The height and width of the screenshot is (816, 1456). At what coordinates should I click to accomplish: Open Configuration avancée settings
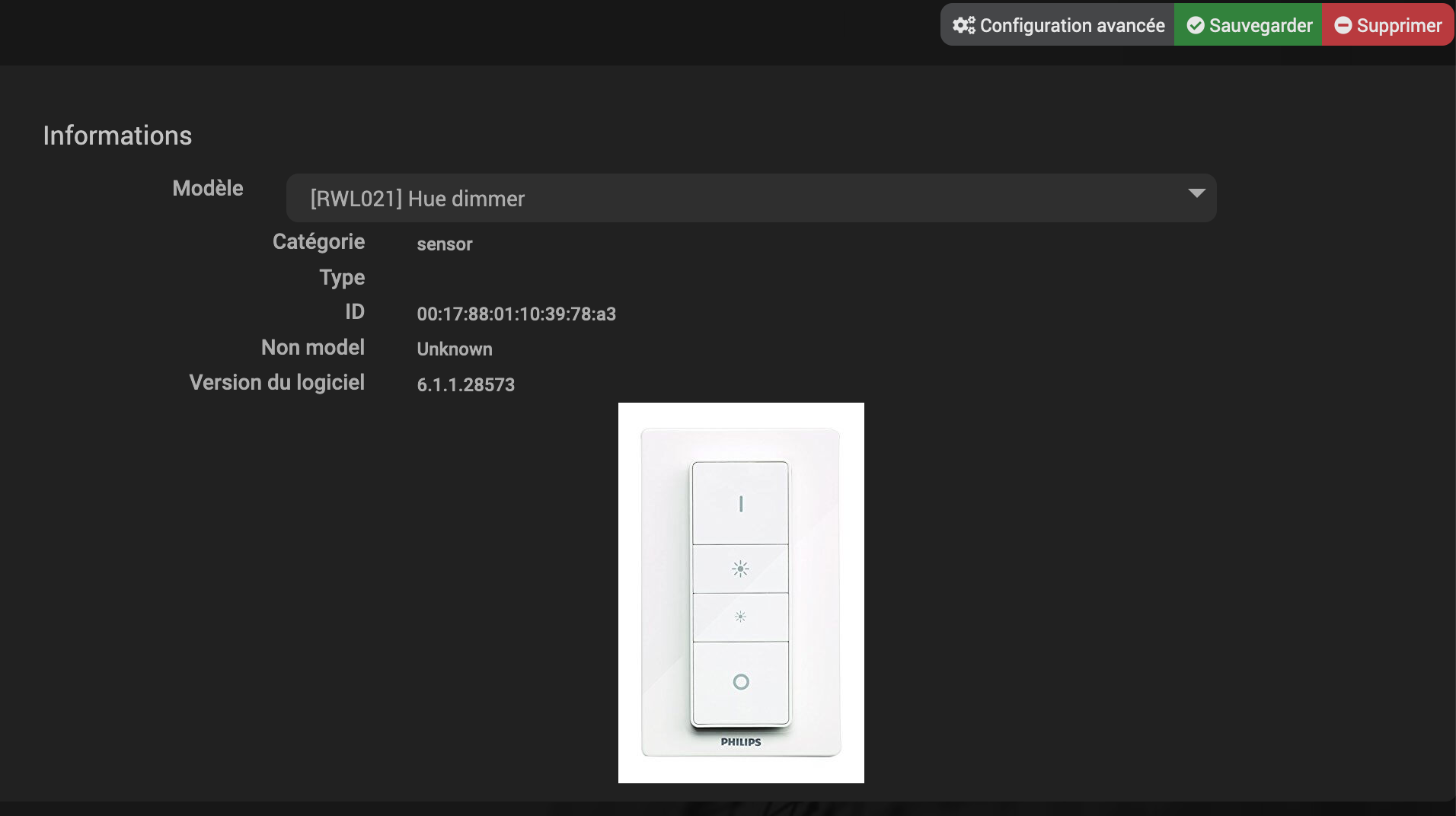point(1058,25)
